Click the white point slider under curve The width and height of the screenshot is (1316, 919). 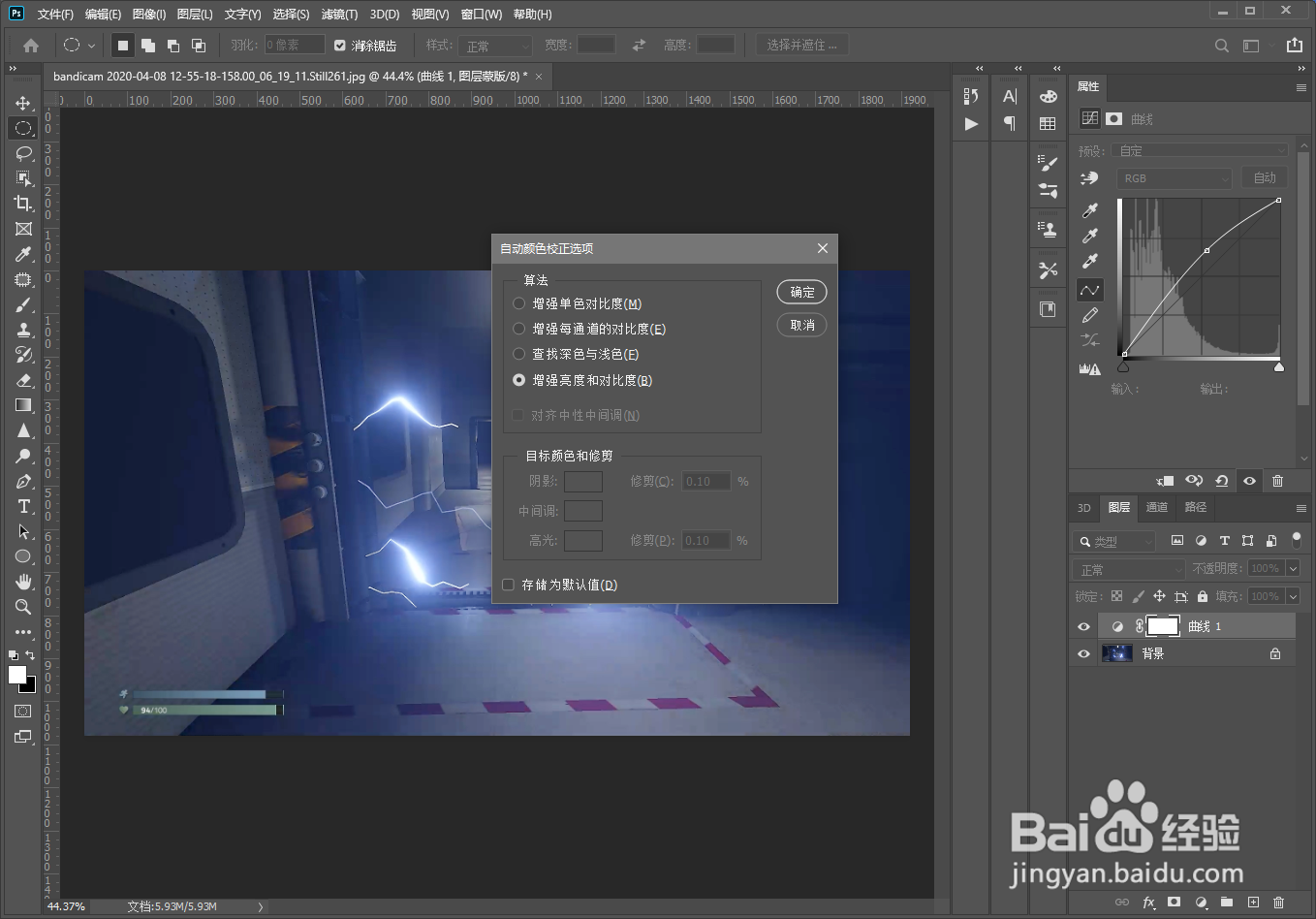coord(1279,366)
